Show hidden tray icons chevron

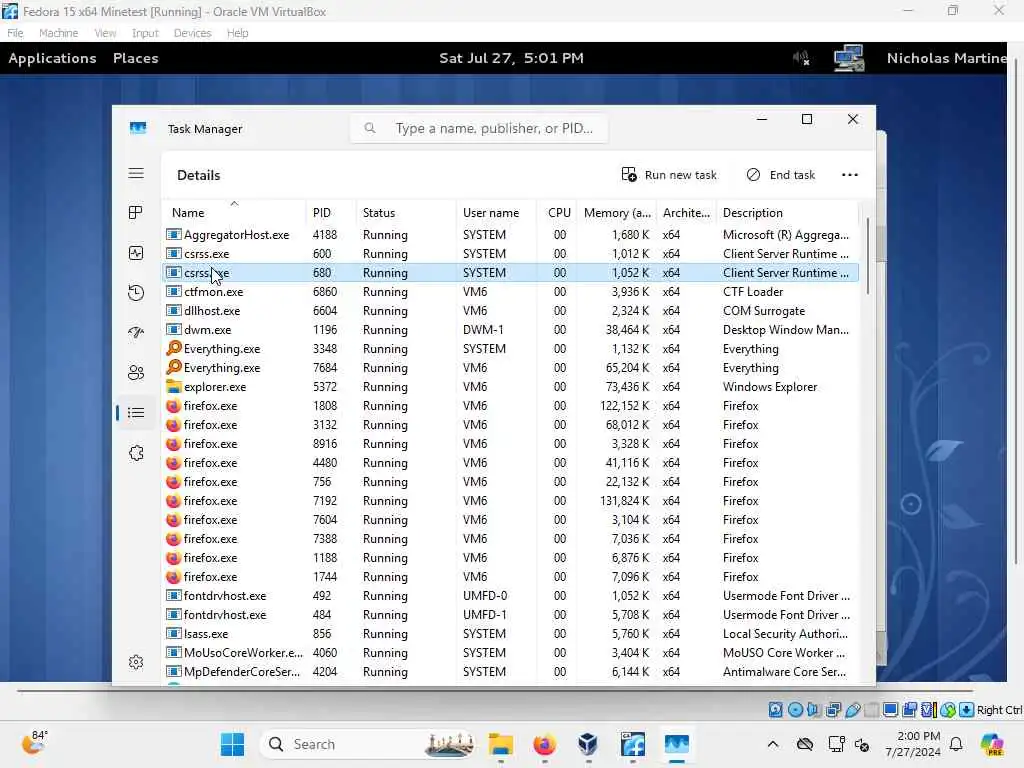point(773,744)
